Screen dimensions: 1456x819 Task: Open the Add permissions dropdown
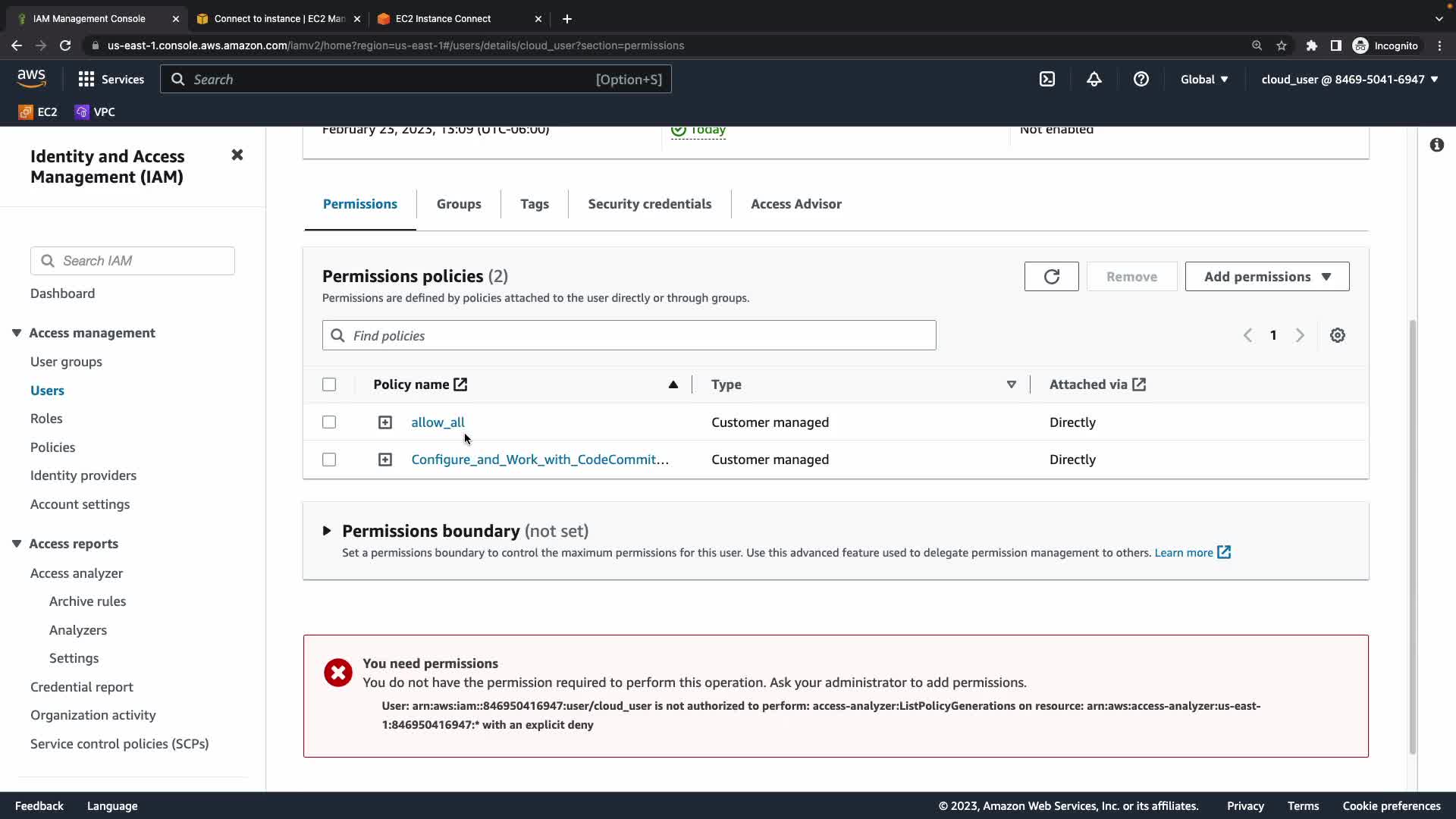click(x=1266, y=277)
